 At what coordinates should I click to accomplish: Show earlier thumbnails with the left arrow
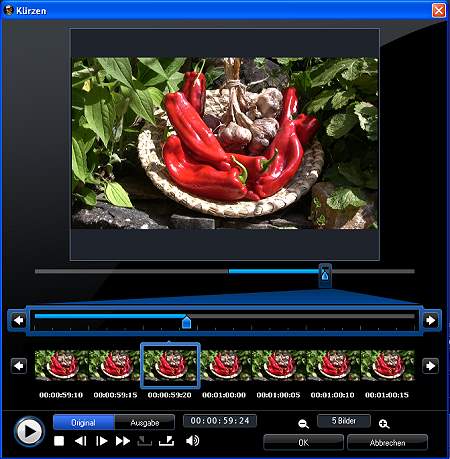click(x=19, y=366)
